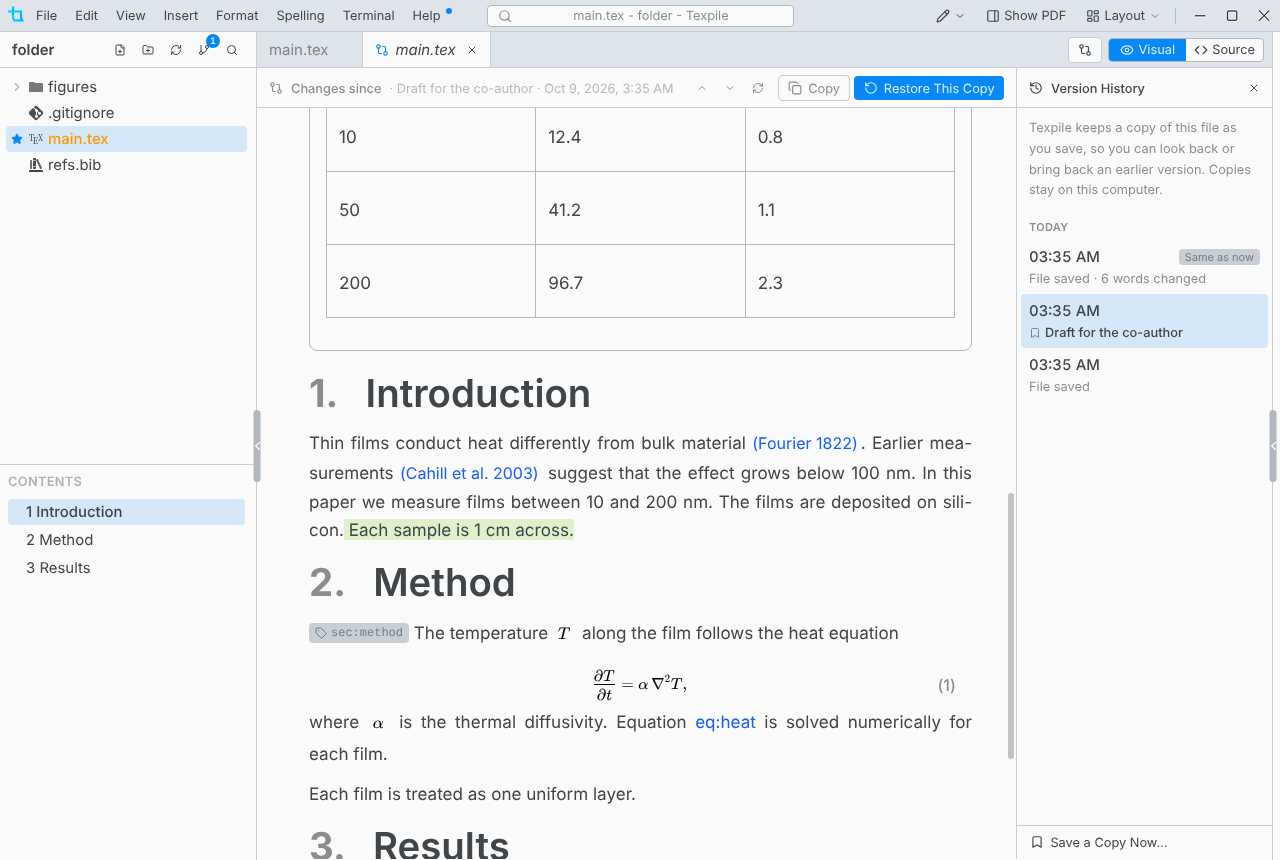Open the Layout dropdown
Viewport: 1280px width, 860px height.
1123,16
